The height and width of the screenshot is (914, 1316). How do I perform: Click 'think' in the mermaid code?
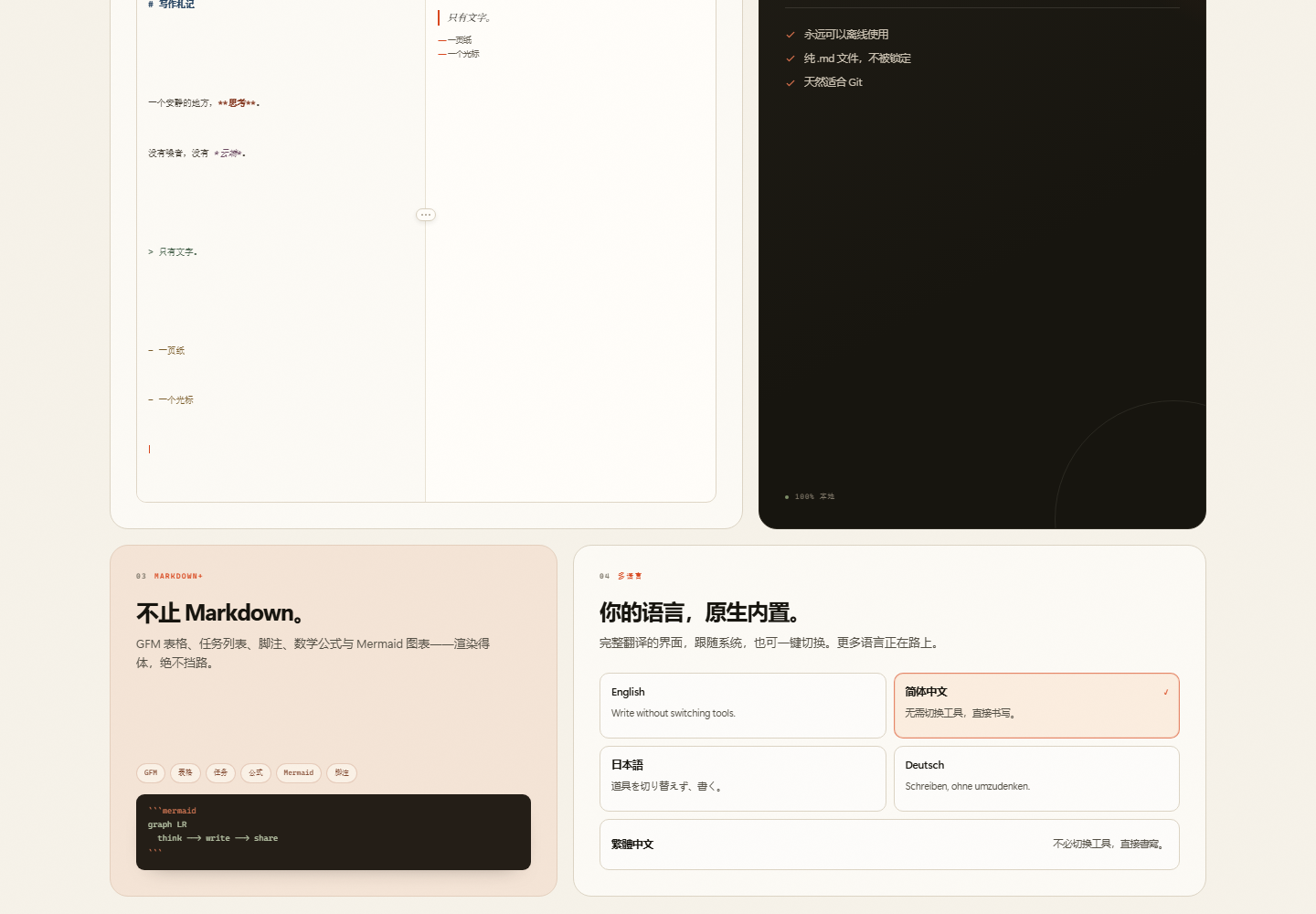tap(170, 838)
